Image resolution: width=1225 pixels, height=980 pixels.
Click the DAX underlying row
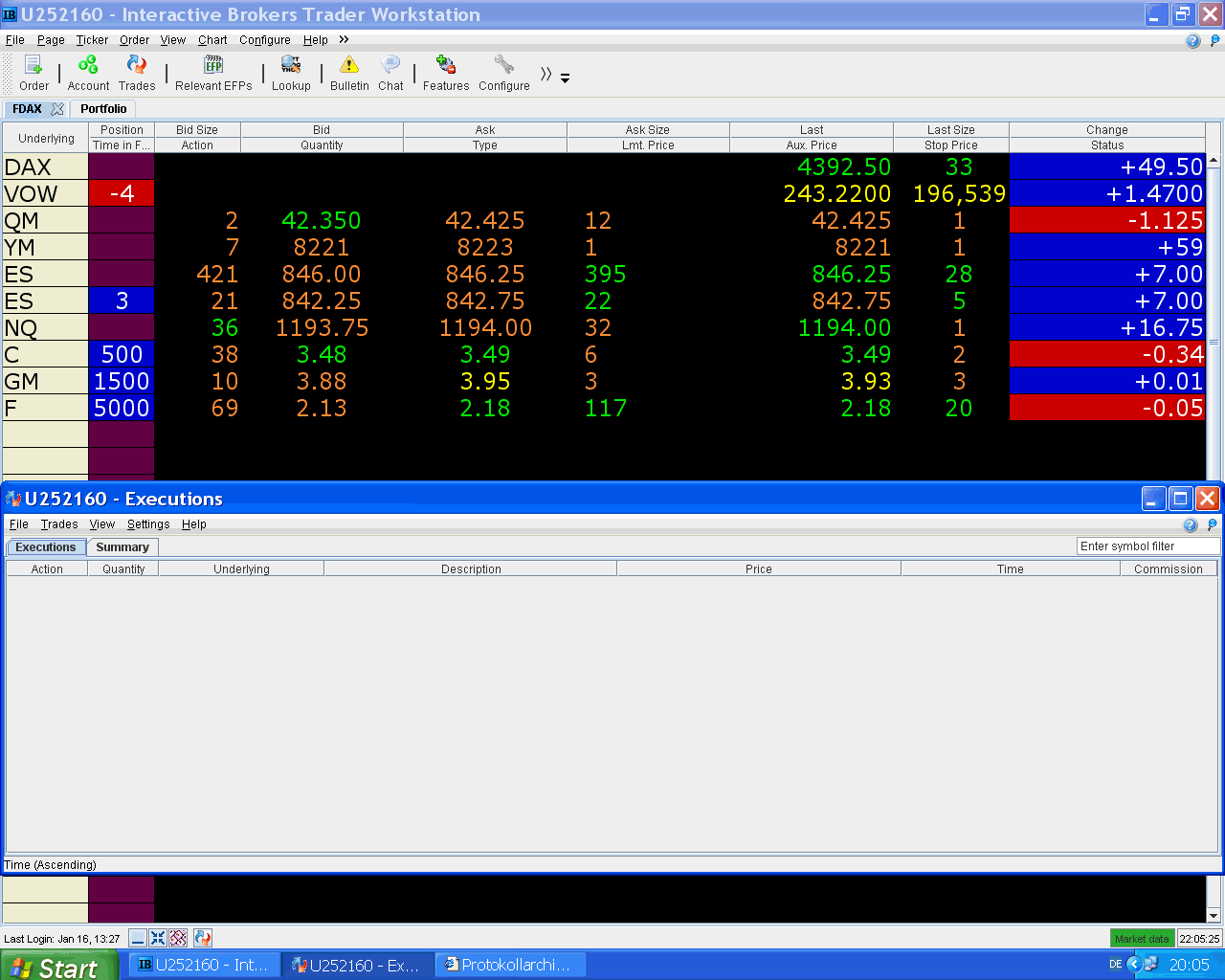[x=45, y=167]
